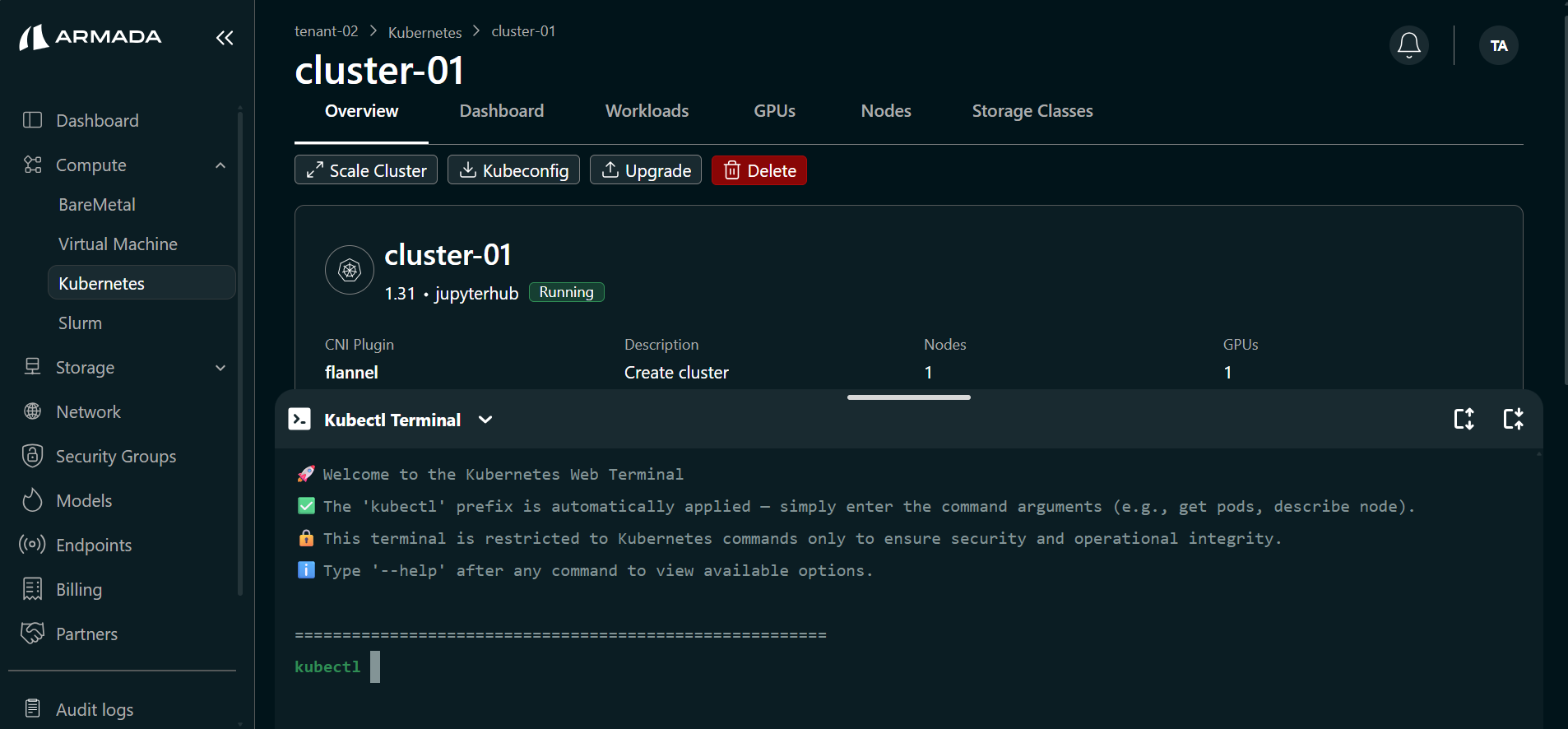Click the upload icon on Upgrade

(610, 169)
